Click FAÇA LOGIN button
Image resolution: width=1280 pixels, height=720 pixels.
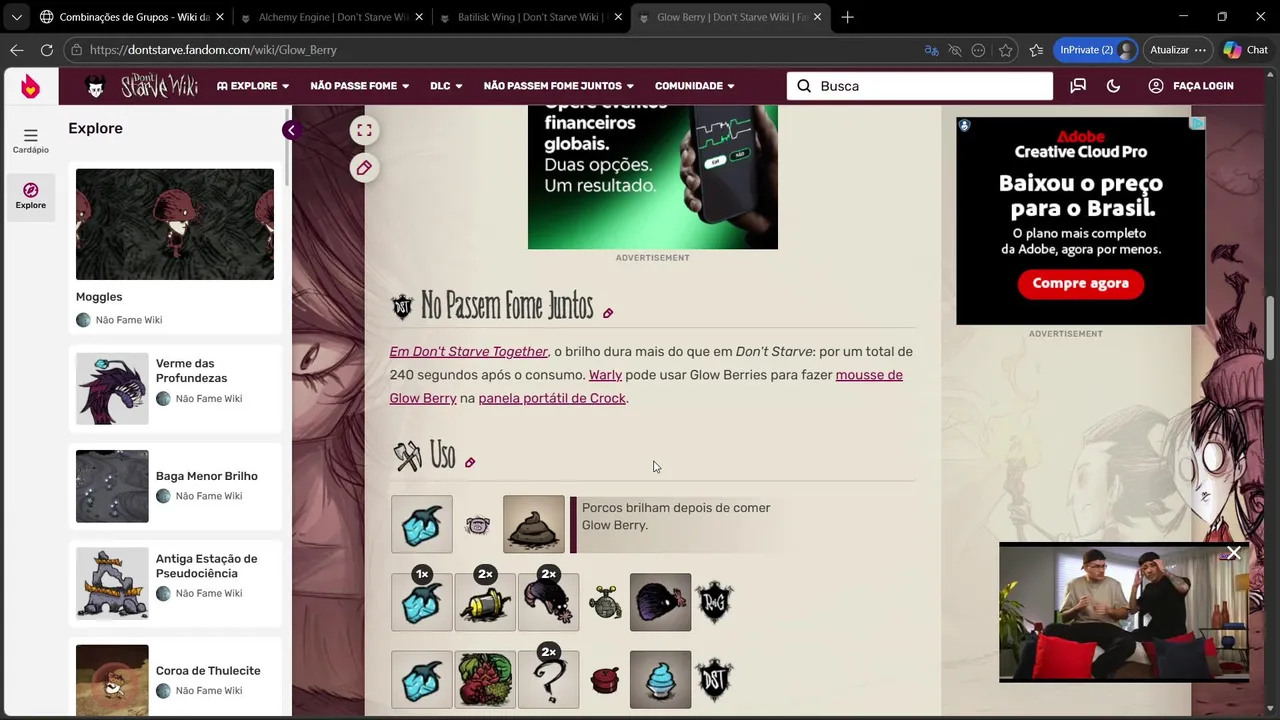[1191, 86]
